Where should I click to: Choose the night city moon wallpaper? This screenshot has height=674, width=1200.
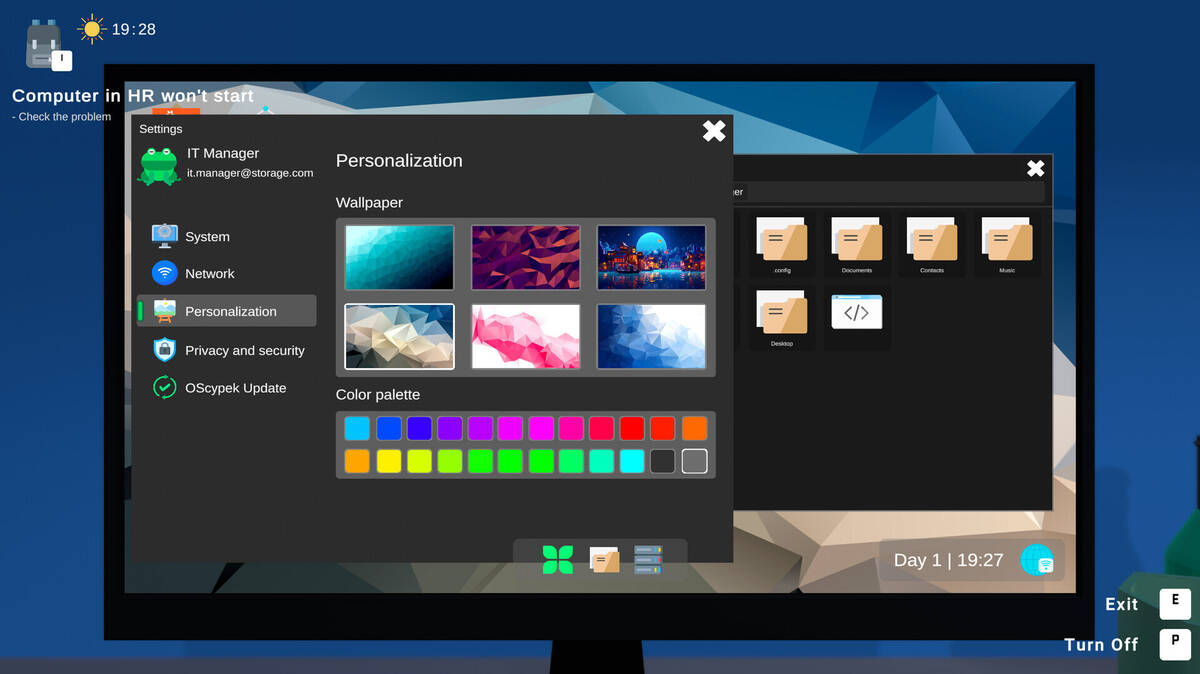tap(651, 257)
